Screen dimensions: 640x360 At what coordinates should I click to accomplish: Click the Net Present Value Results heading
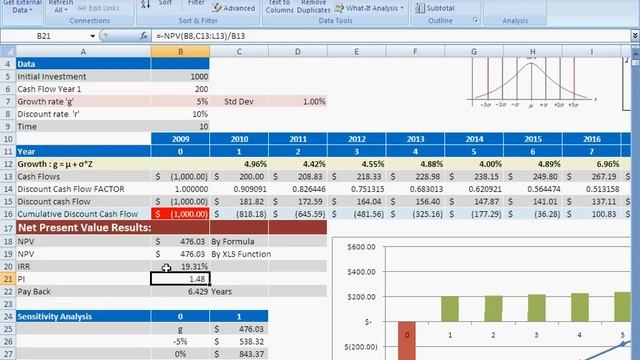coord(84,227)
